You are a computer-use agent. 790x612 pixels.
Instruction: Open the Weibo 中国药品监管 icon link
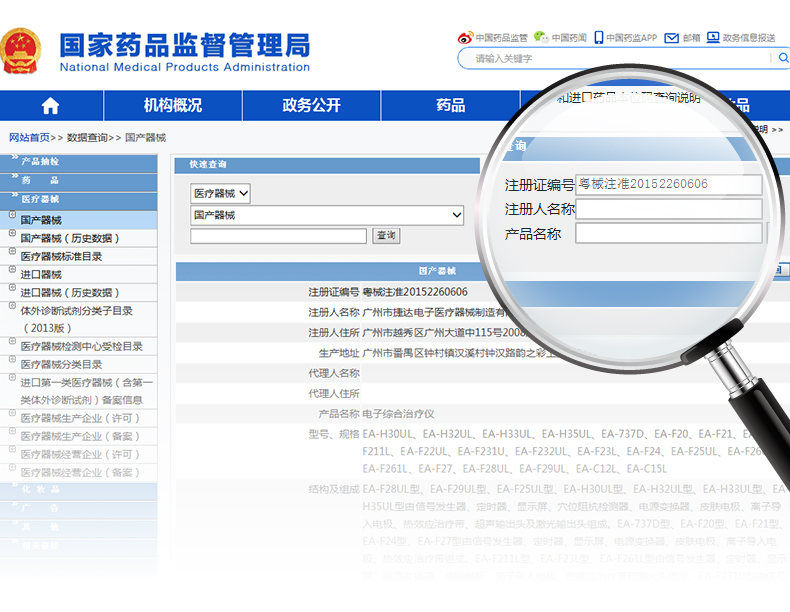pos(465,37)
